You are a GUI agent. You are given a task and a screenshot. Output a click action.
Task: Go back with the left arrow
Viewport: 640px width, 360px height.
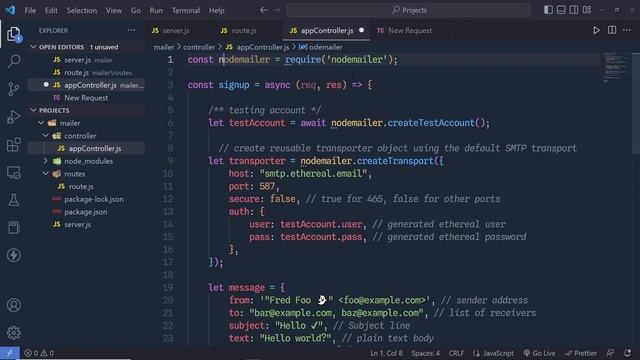click(264, 10)
